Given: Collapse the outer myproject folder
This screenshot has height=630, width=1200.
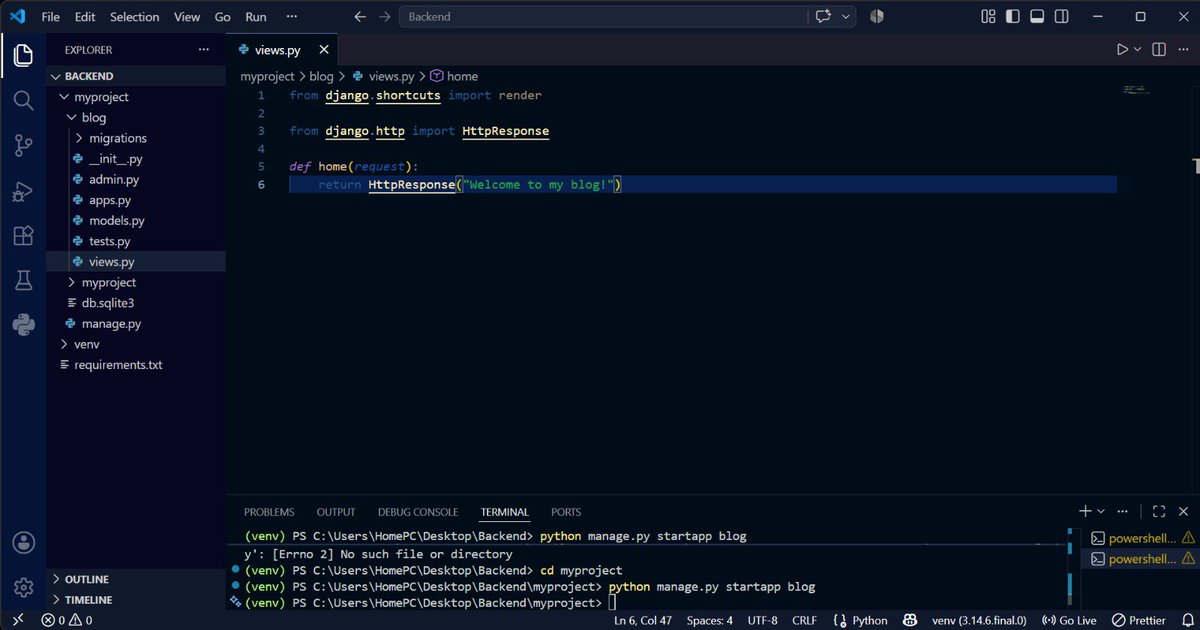Looking at the screenshot, I should pyautogui.click(x=136, y=97).
